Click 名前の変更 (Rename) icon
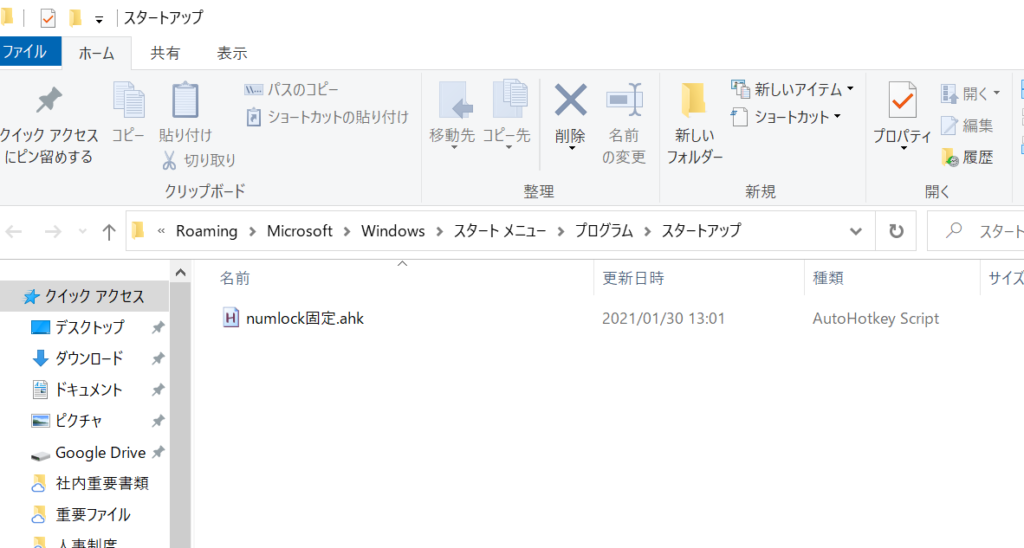Image resolution: width=1024 pixels, height=548 pixels. tap(624, 100)
